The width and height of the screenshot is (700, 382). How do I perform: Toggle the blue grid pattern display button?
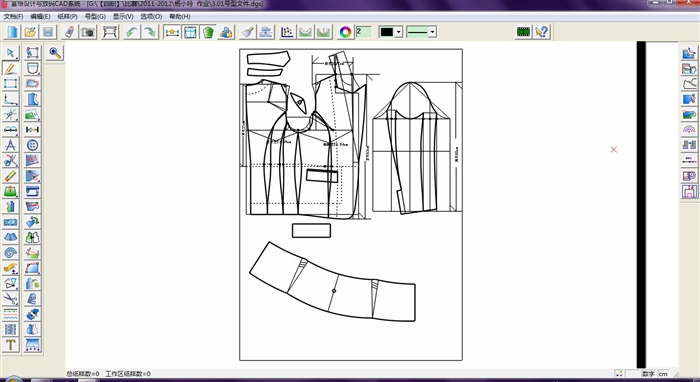coord(190,32)
